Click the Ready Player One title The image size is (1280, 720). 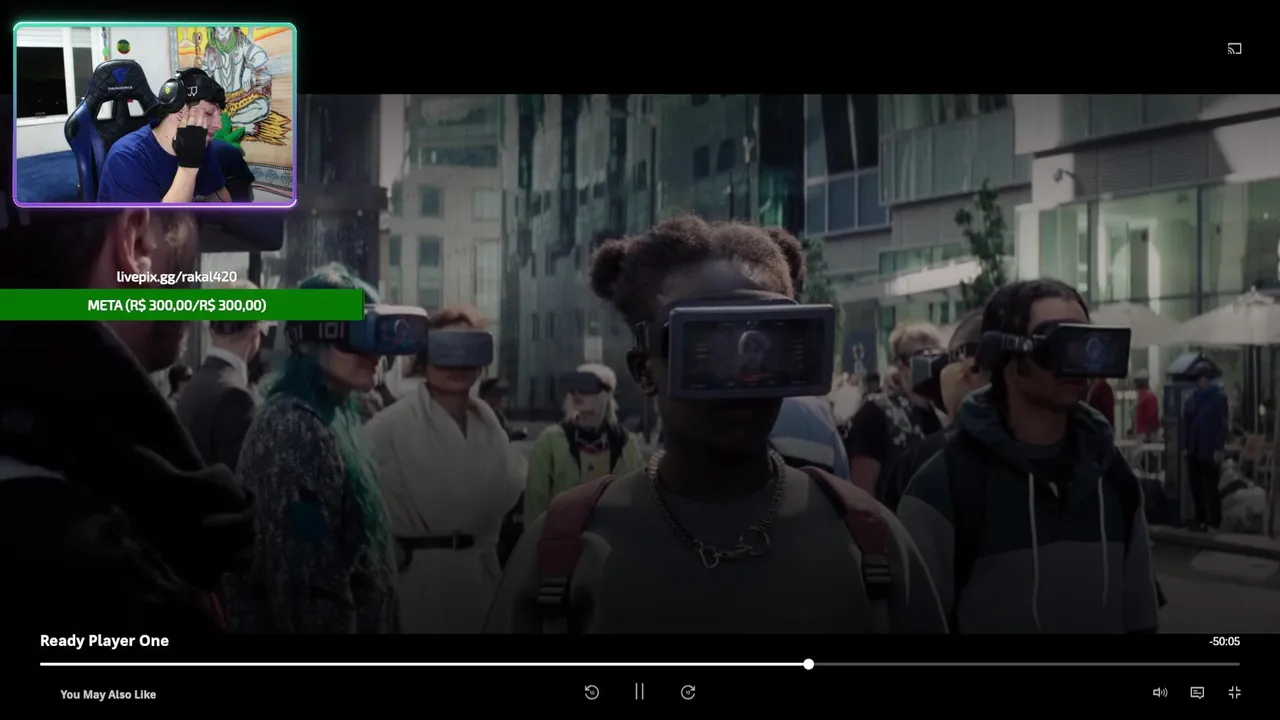104,641
